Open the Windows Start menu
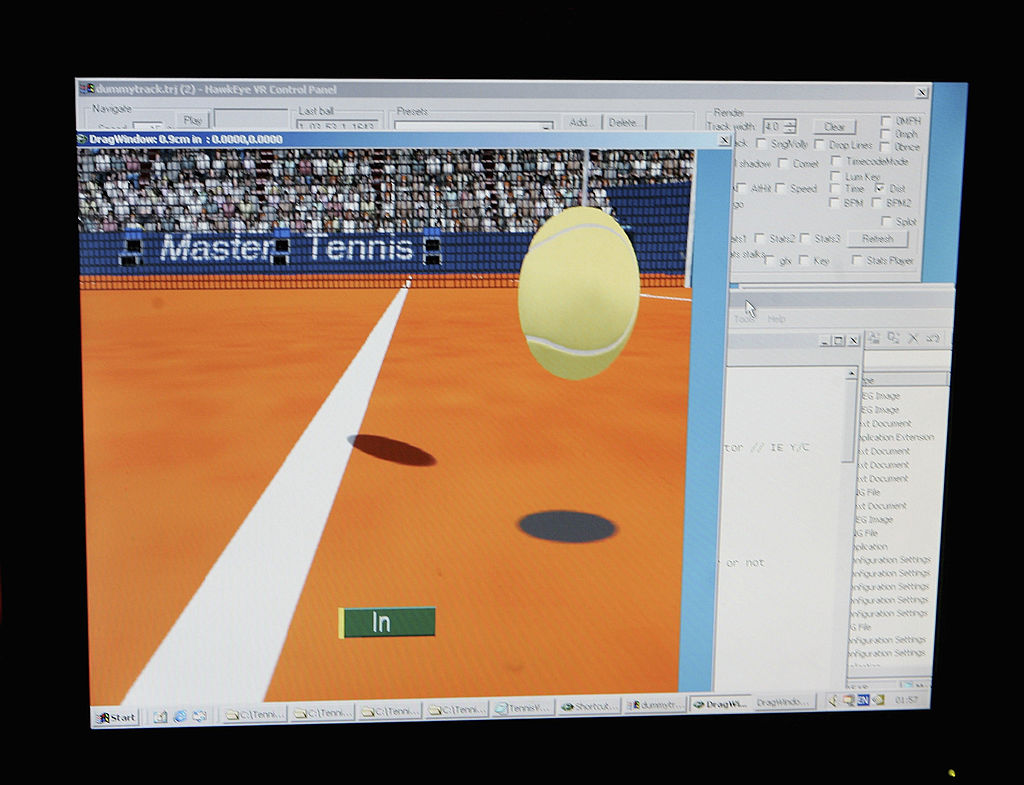The image size is (1024, 785). (117, 717)
